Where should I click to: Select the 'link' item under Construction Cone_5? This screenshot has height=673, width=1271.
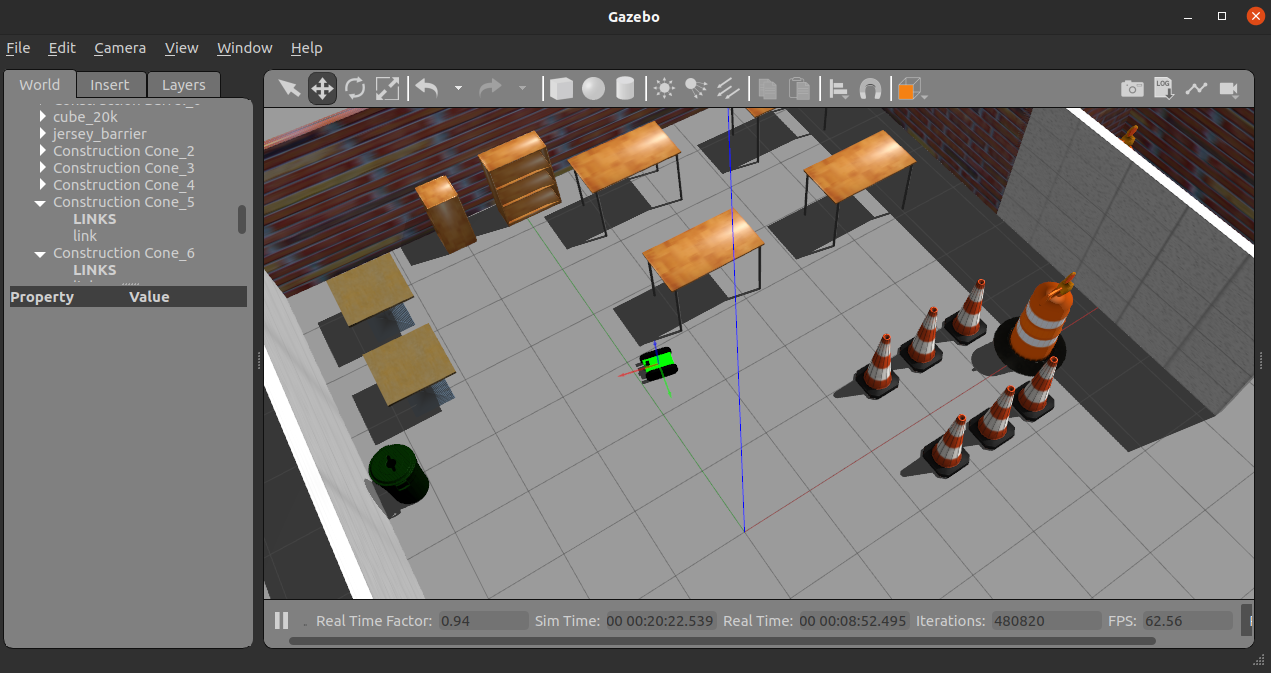85,236
